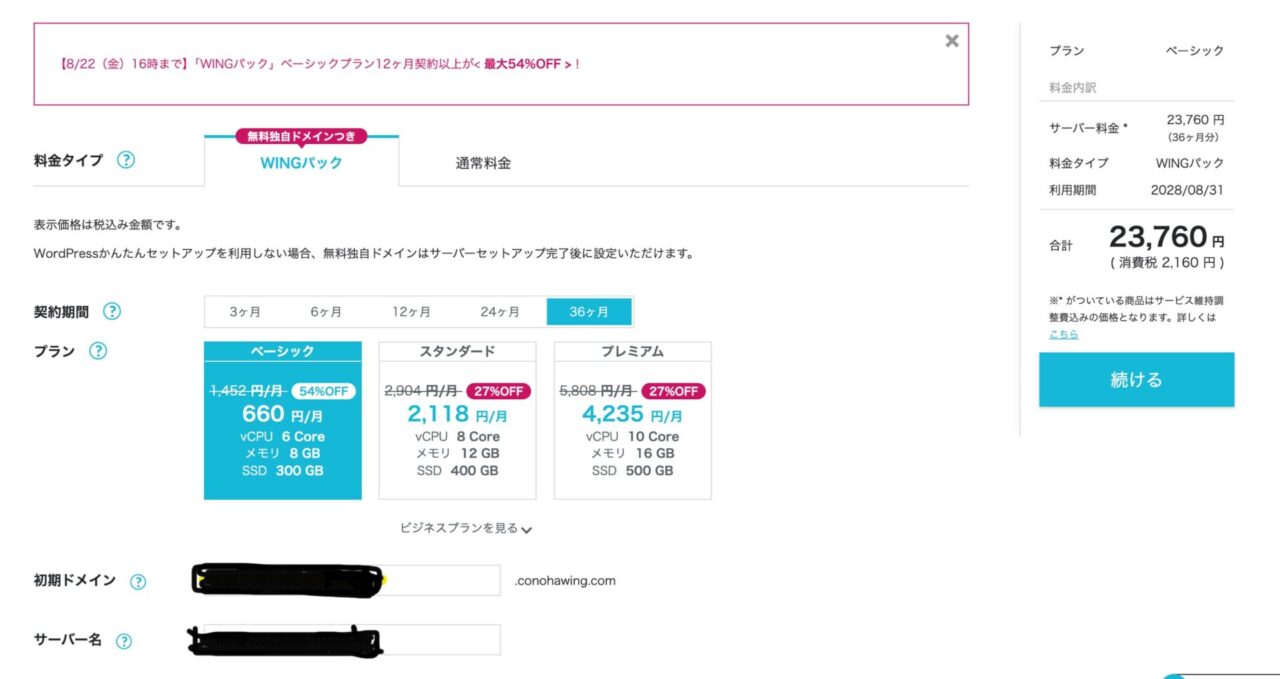Screen dimensions: 1280x679
Task: Click the ベーシック value in the summary
Action: click(x=1194, y=51)
